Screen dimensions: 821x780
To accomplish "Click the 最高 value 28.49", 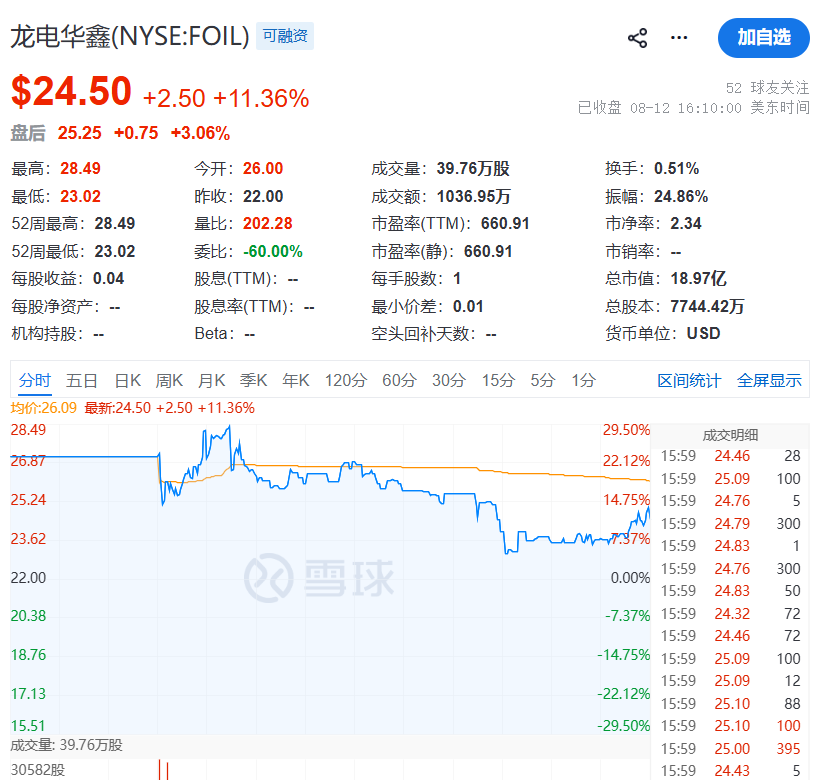I will 80,169.
